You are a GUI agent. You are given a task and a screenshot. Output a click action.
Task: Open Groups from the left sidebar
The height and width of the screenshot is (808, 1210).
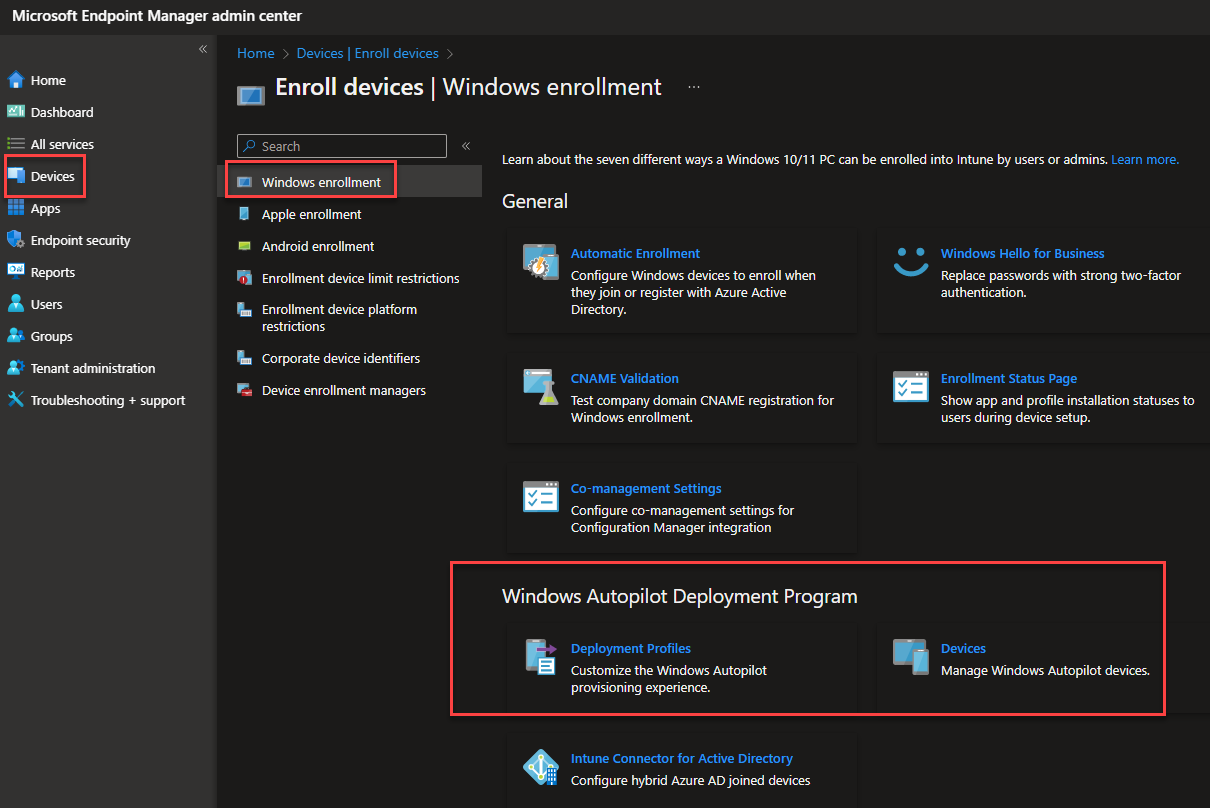tap(17, 336)
